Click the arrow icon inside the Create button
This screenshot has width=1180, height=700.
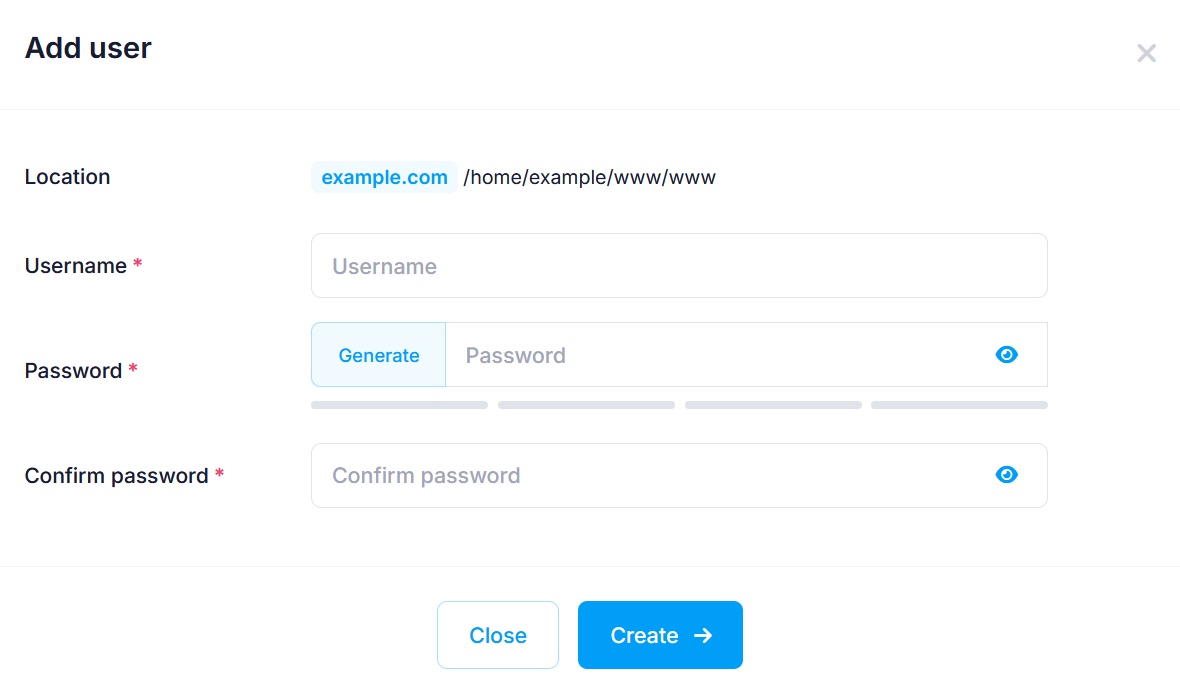[x=703, y=635]
